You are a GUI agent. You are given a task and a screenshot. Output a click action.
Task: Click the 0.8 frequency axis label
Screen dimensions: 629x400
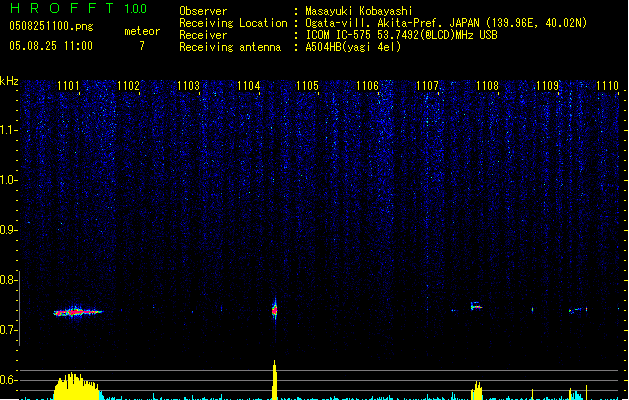8,280
